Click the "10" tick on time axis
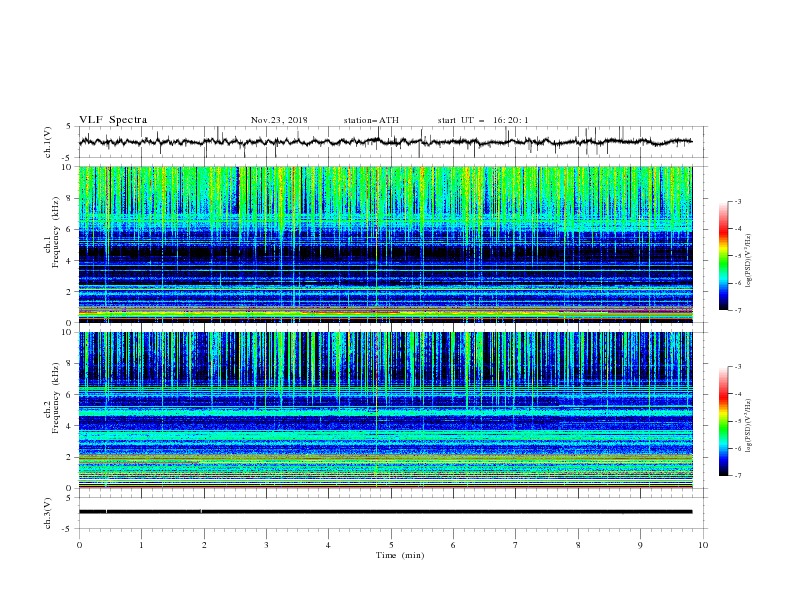The image size is (792, 612). click(x=703, y=545)
